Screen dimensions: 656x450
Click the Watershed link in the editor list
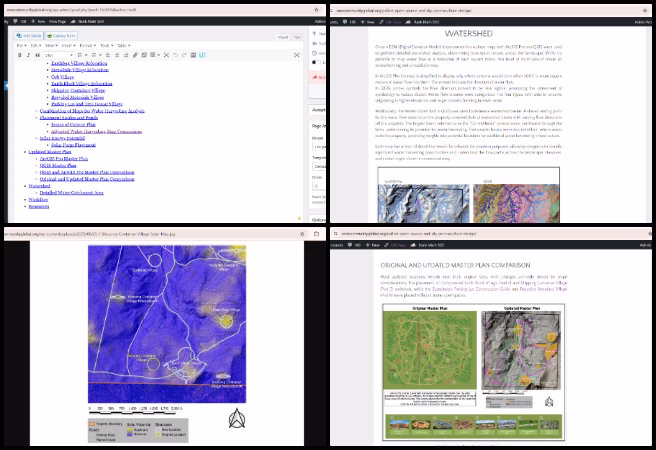pyautogui.click(x=39, y=186)
